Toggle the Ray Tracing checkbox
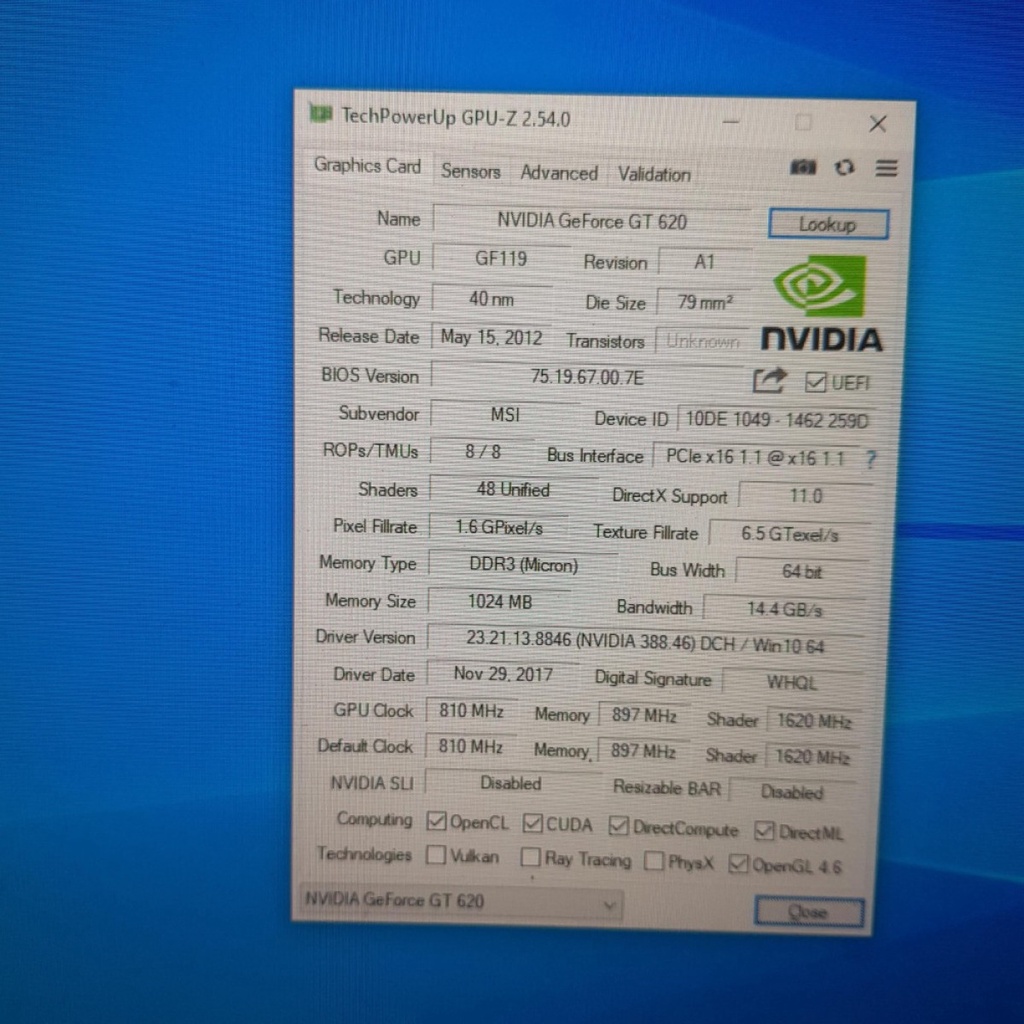The width and height of the screenshot is (1024, 1024). pos(531,858)
